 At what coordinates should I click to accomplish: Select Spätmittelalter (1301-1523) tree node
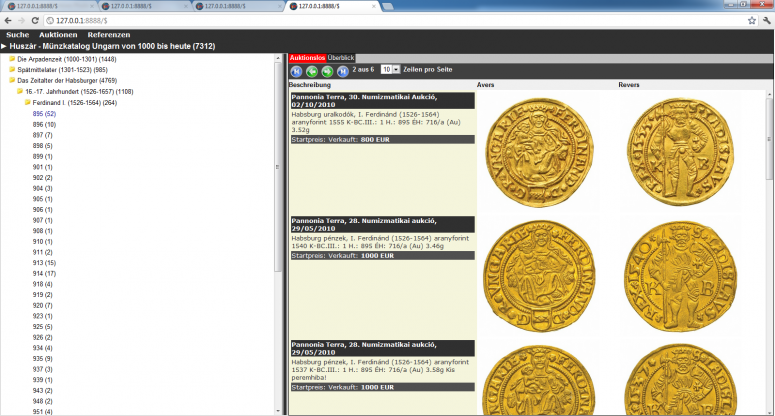click(62, 70)
